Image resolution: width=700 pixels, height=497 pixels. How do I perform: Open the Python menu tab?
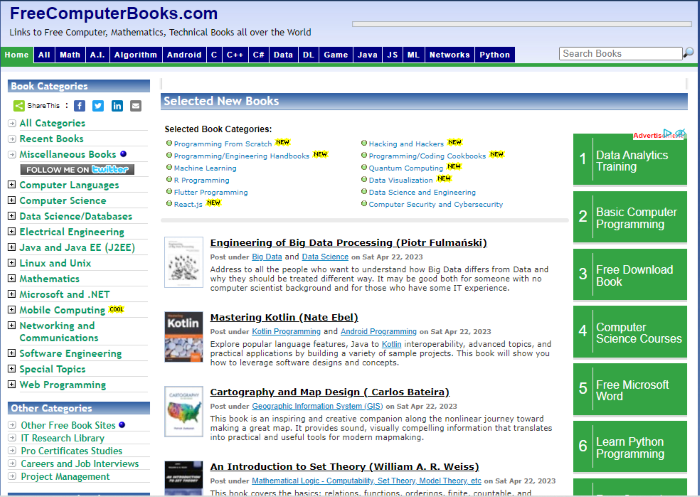[495, 55]
